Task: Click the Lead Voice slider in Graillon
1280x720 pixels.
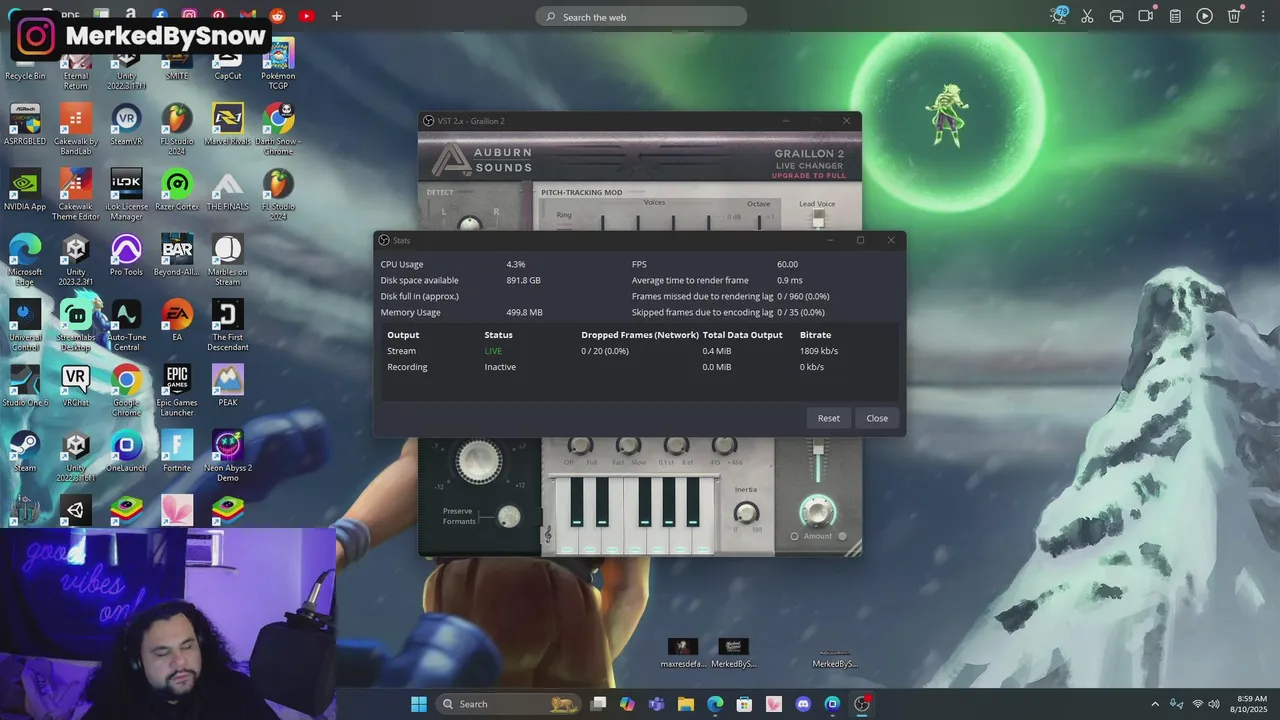Action: [818, 218]
